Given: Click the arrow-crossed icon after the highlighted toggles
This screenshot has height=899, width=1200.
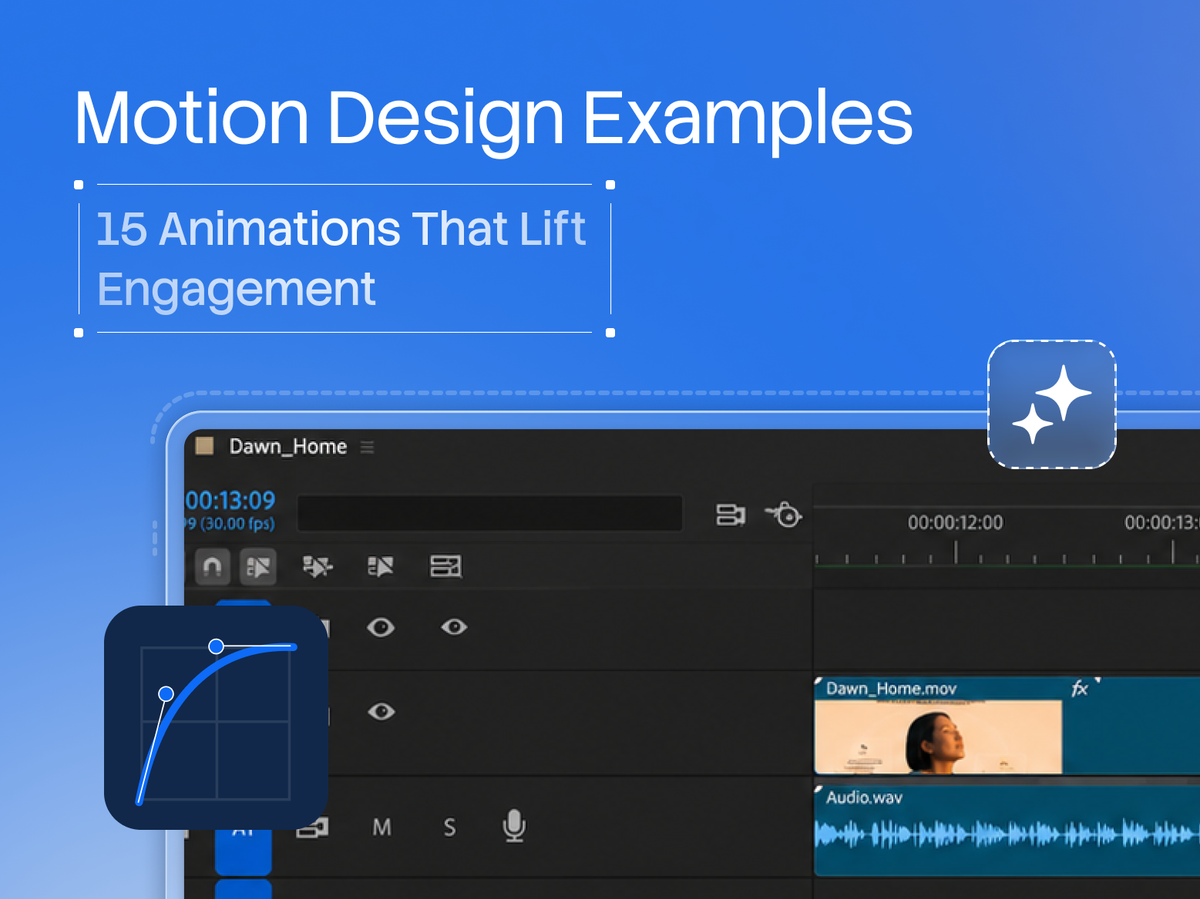Looking at the screenshot, I should tap(318, 567).
